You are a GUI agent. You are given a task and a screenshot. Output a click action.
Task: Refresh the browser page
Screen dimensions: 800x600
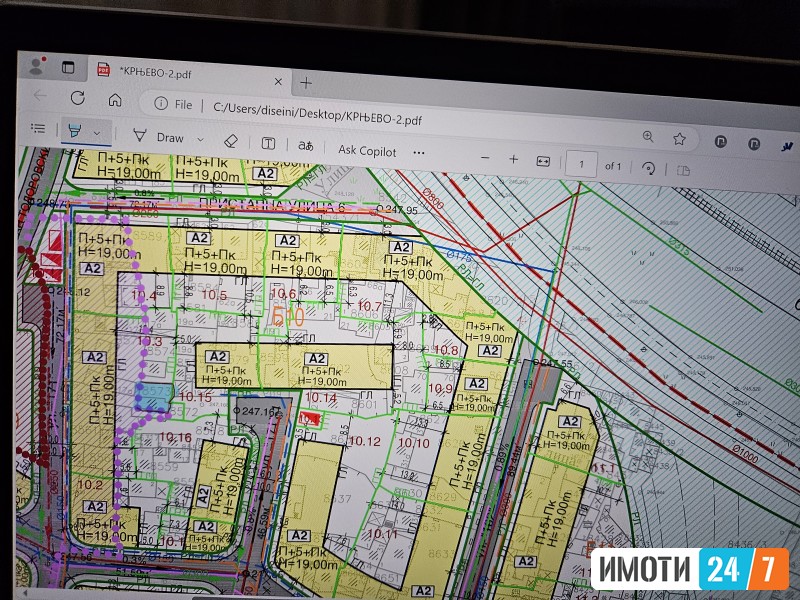[77, 97]
